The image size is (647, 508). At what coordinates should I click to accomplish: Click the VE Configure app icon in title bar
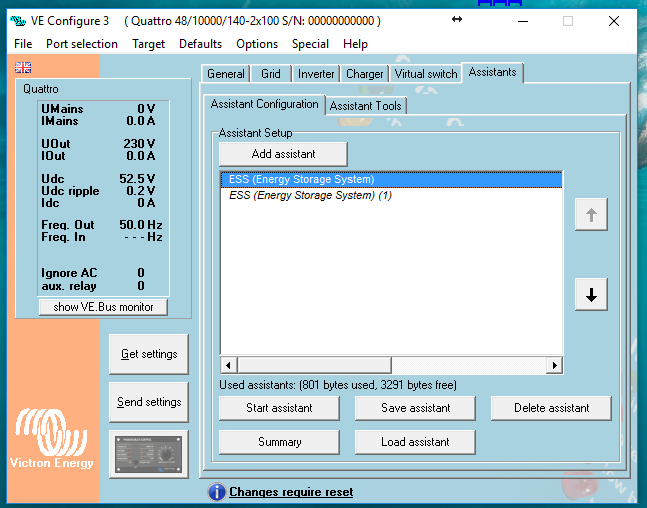coord(18,21)
